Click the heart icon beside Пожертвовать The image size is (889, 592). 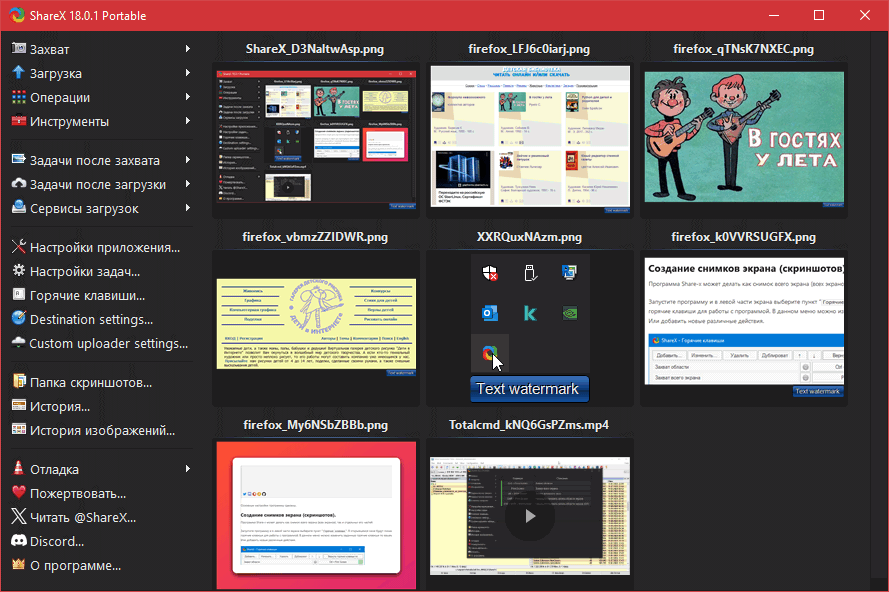[x=18, y=493]
